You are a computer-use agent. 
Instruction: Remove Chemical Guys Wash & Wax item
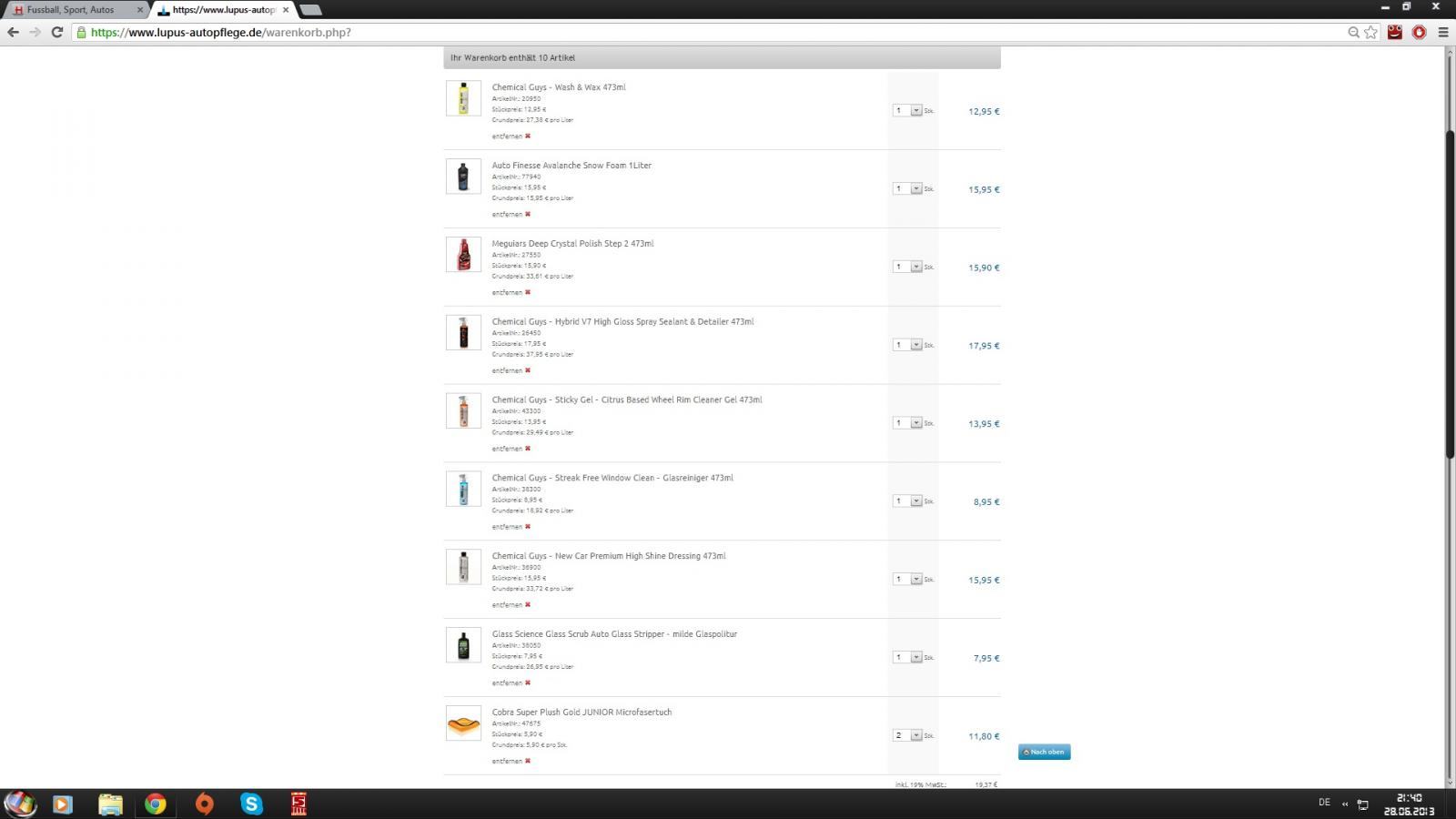click(x=511, y=136)
